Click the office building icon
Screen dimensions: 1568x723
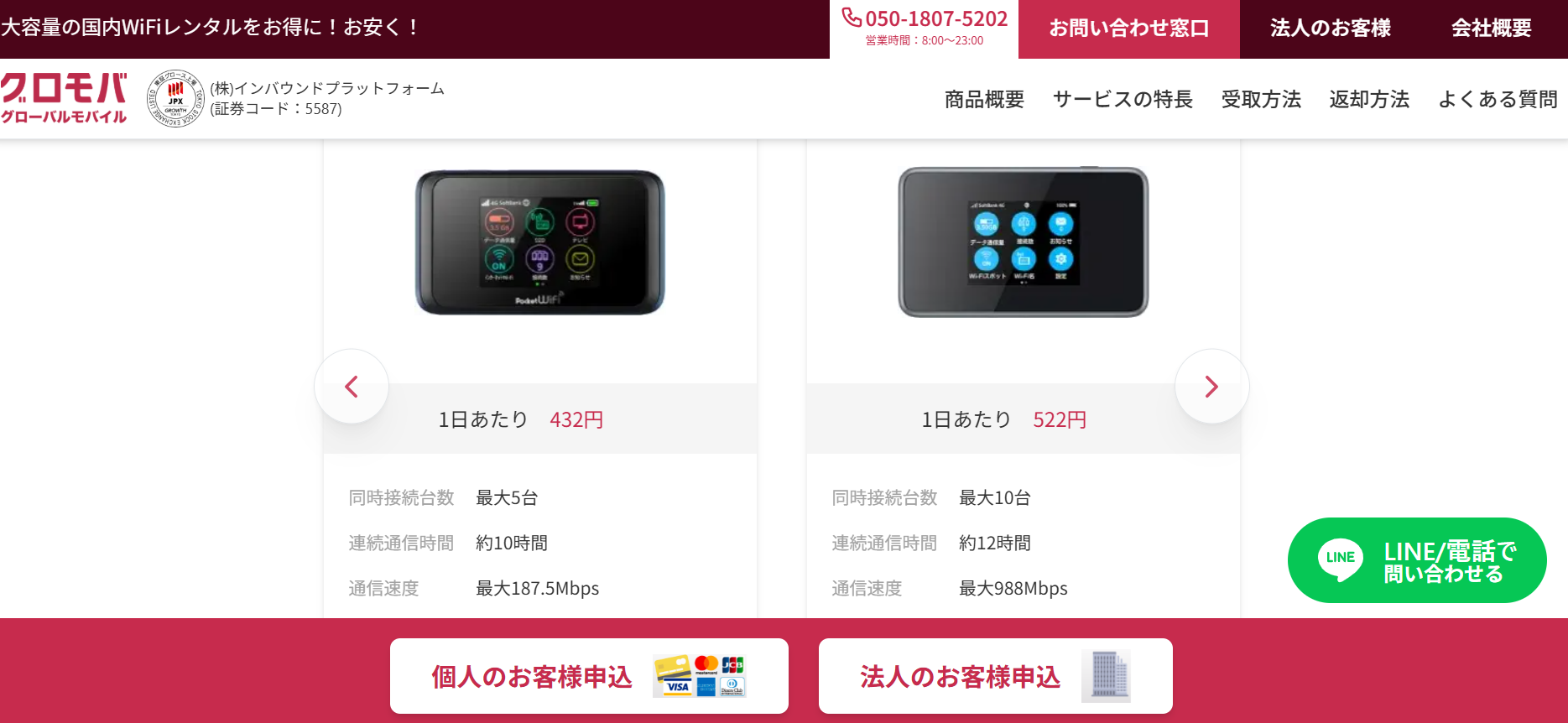point(1106,676)
